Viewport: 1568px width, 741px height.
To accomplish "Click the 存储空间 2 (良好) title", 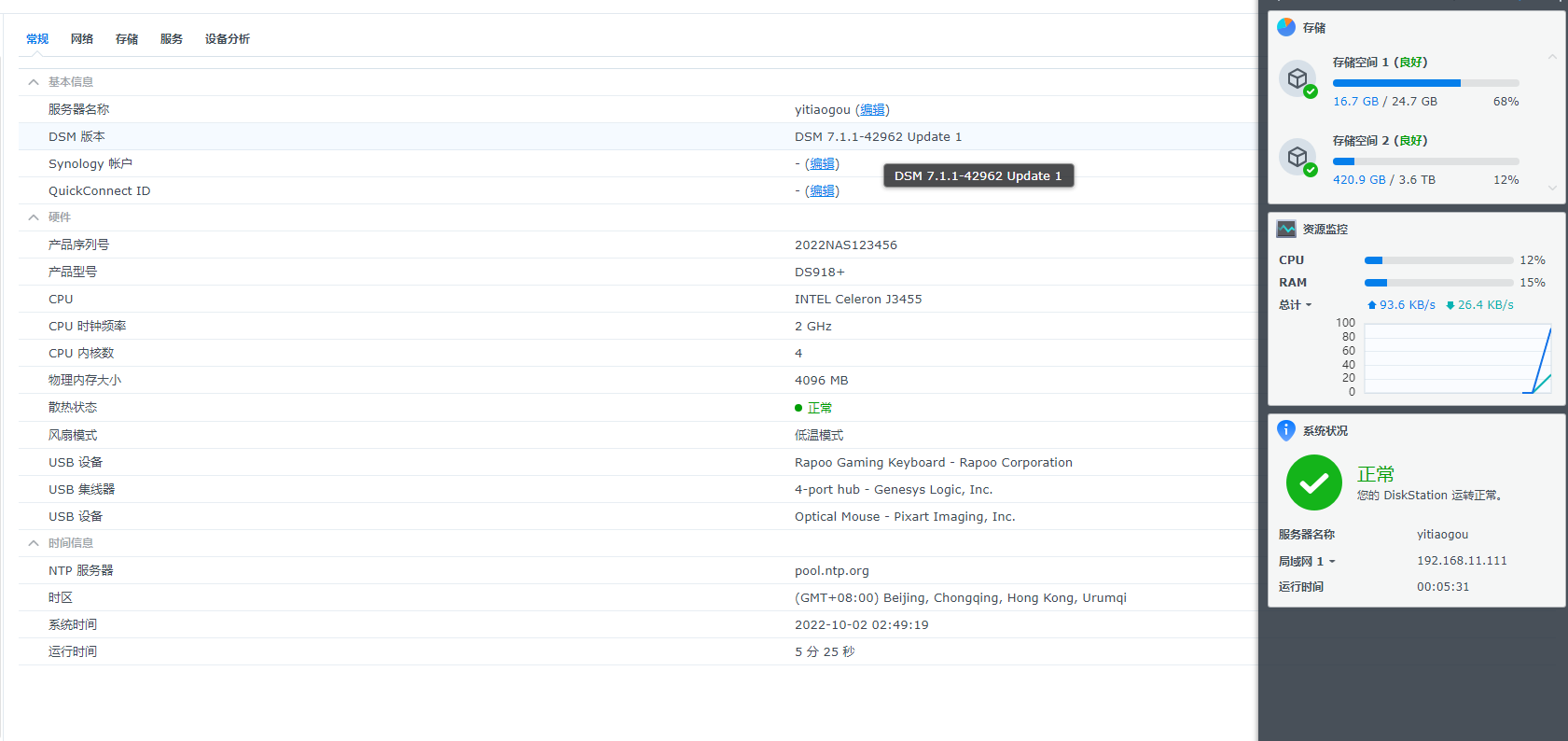I will [x=1380, y=141].
